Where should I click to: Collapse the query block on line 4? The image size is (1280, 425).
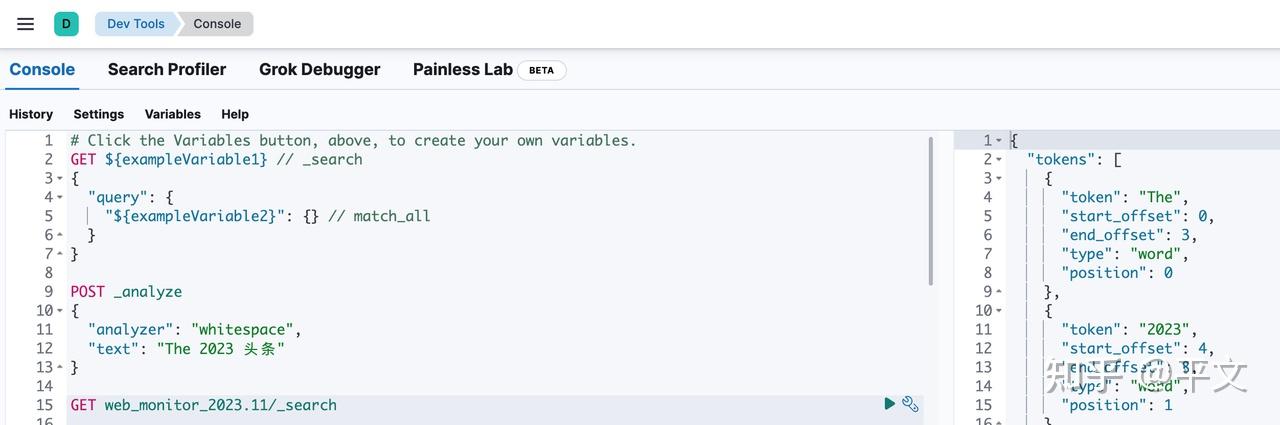point(60,198)
